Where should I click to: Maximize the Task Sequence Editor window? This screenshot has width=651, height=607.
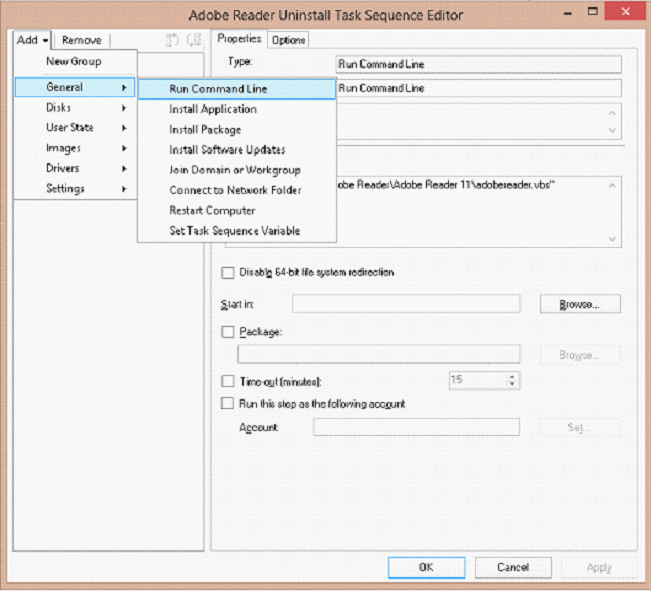[593, 12]
